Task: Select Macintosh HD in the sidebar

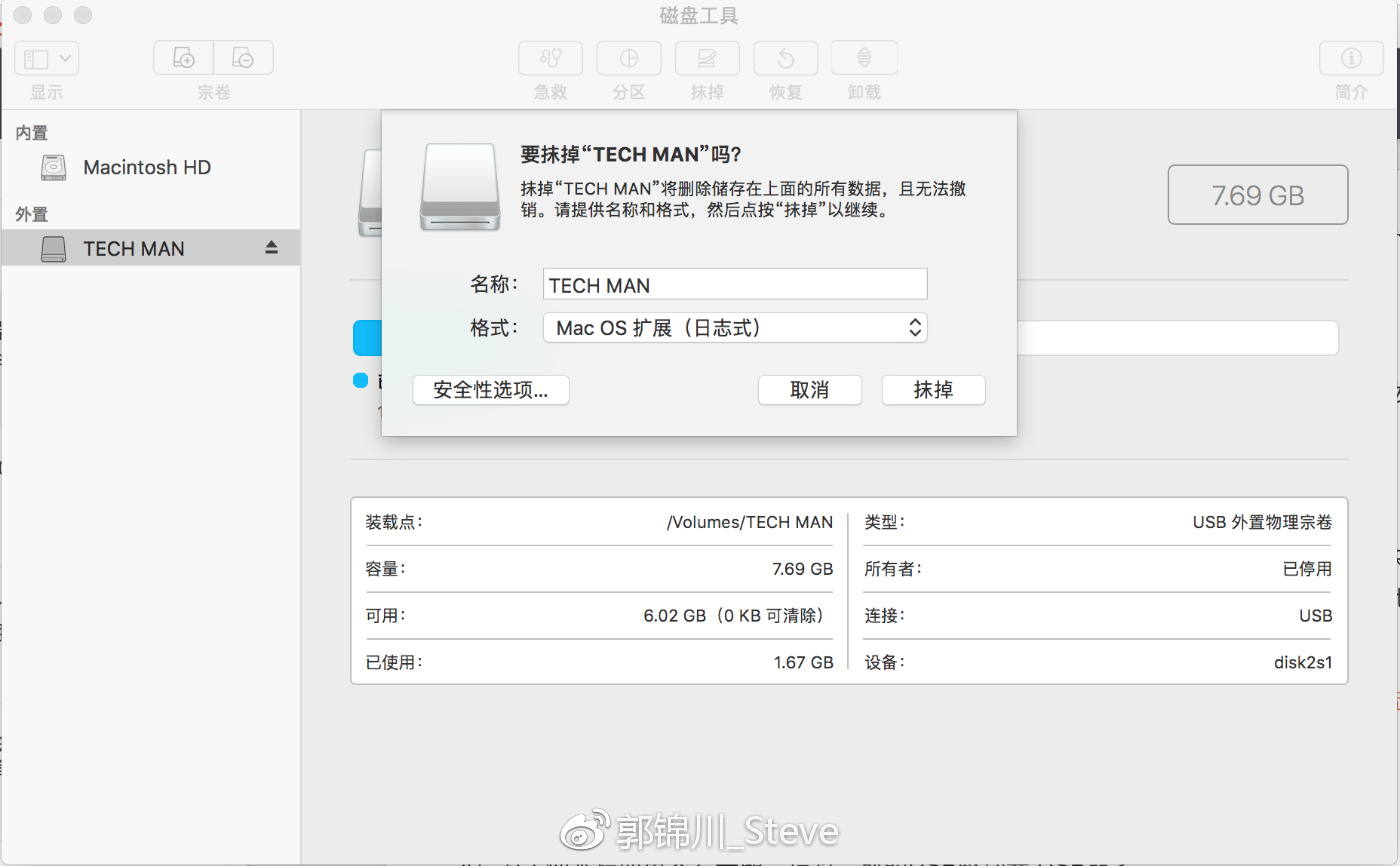Action: point(148,167)
